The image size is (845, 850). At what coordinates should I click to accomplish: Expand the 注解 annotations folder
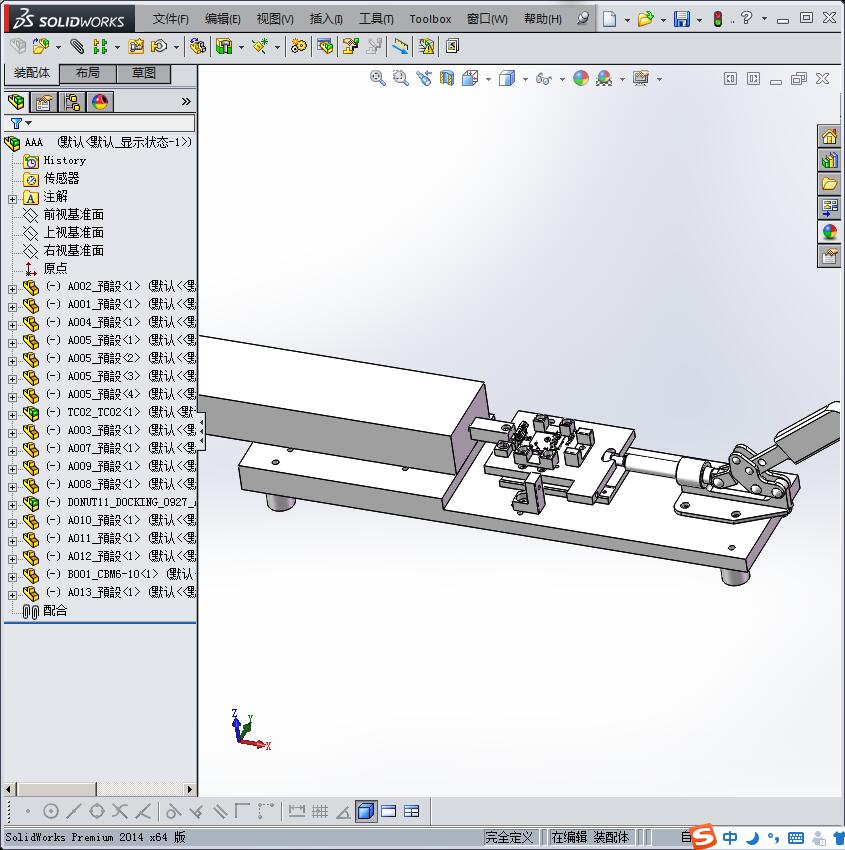12,199
